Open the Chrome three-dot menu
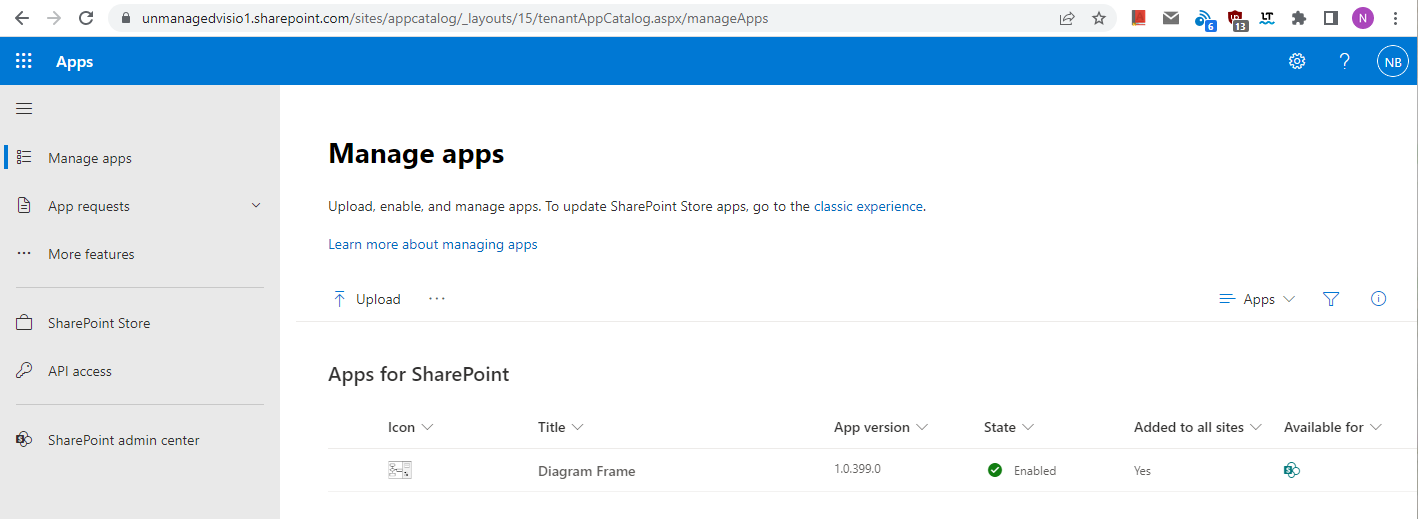The image size is (1418, 519). click(x=1395, y=18)
